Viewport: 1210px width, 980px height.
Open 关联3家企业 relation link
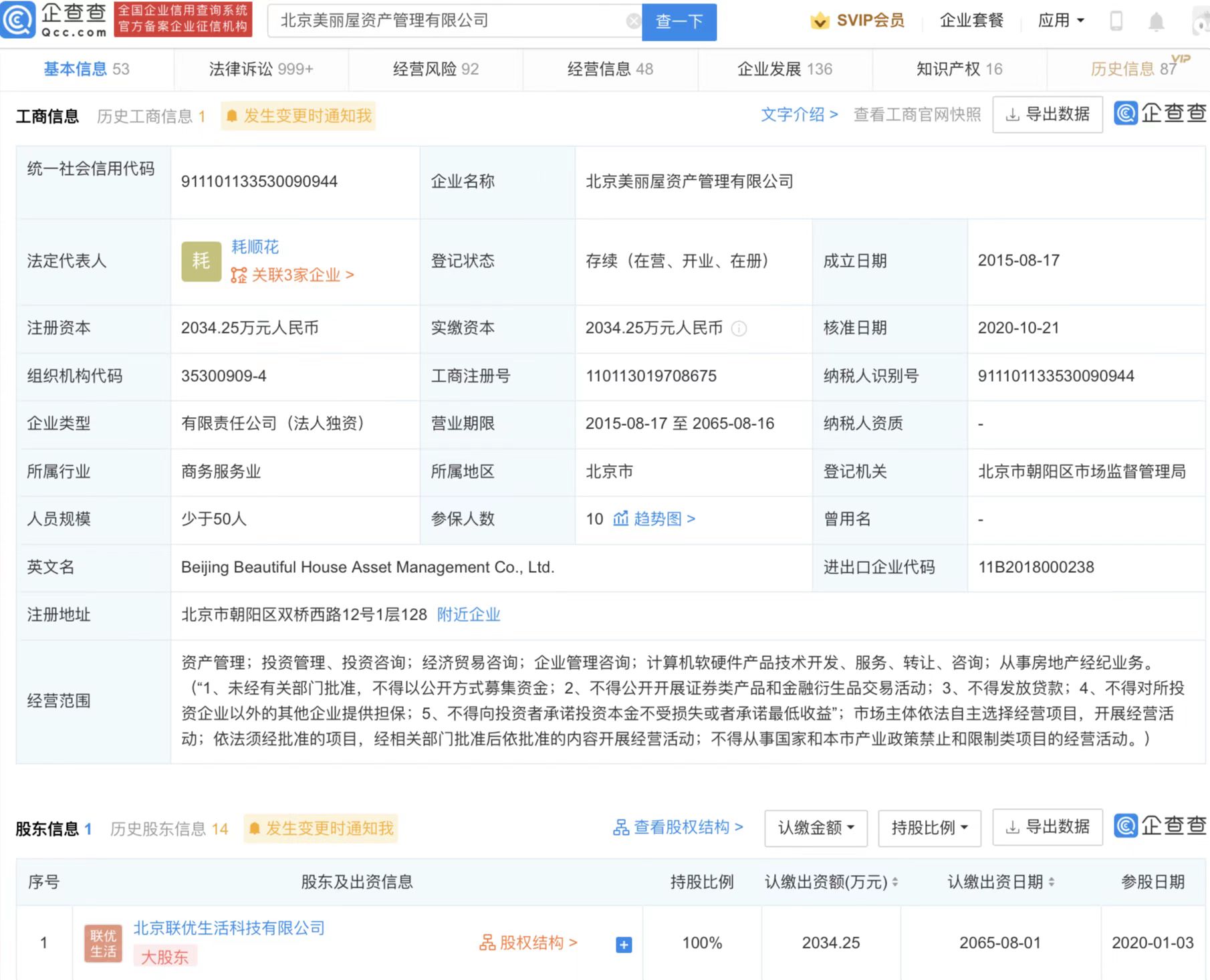pos(292,275)
